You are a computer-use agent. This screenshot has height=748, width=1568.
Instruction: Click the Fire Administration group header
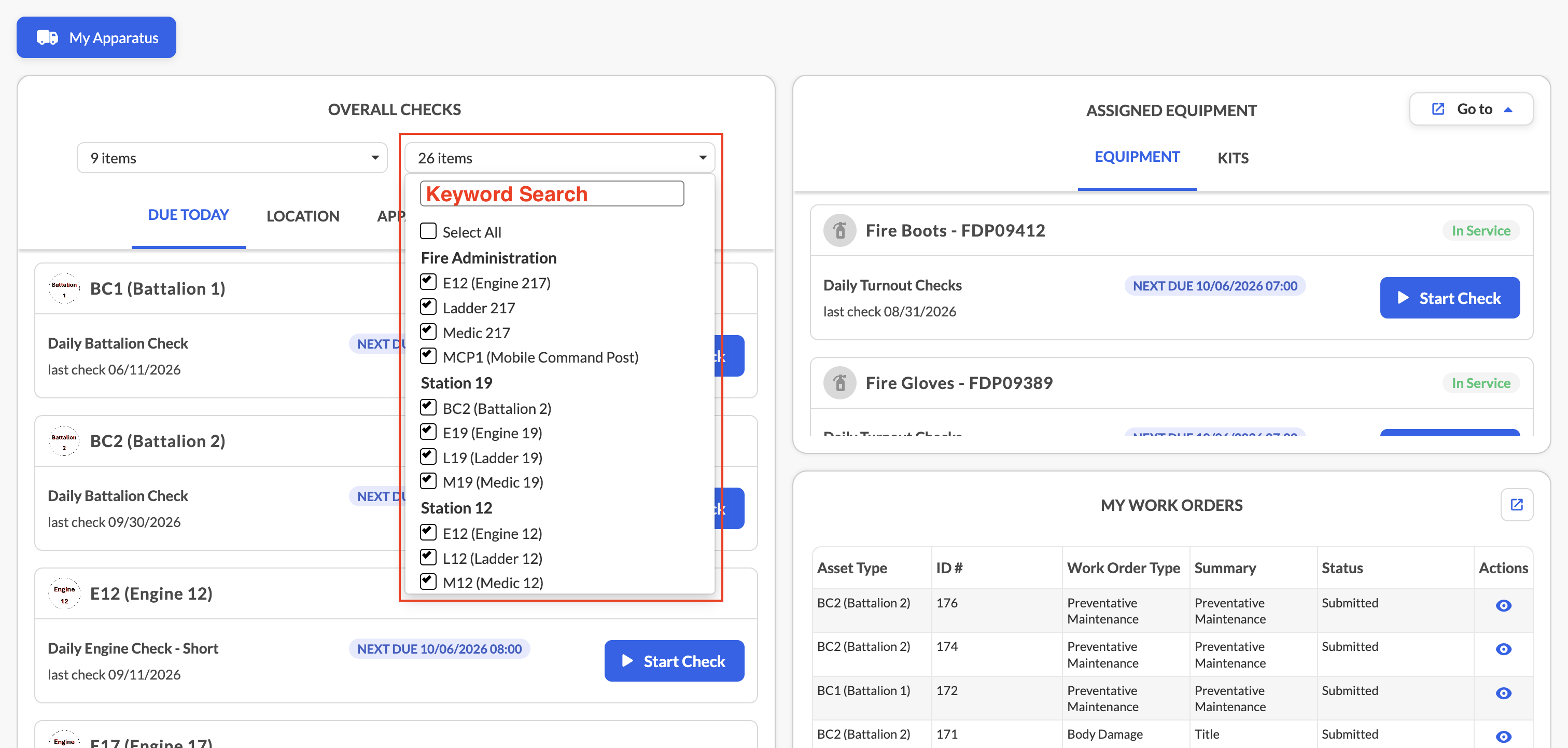(488, 258)
